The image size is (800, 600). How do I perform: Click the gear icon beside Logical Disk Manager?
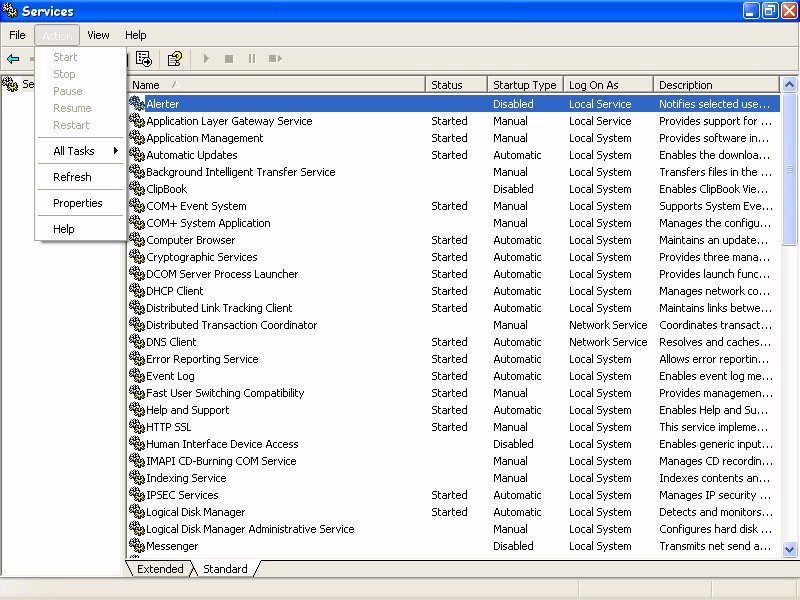[137, 512]
